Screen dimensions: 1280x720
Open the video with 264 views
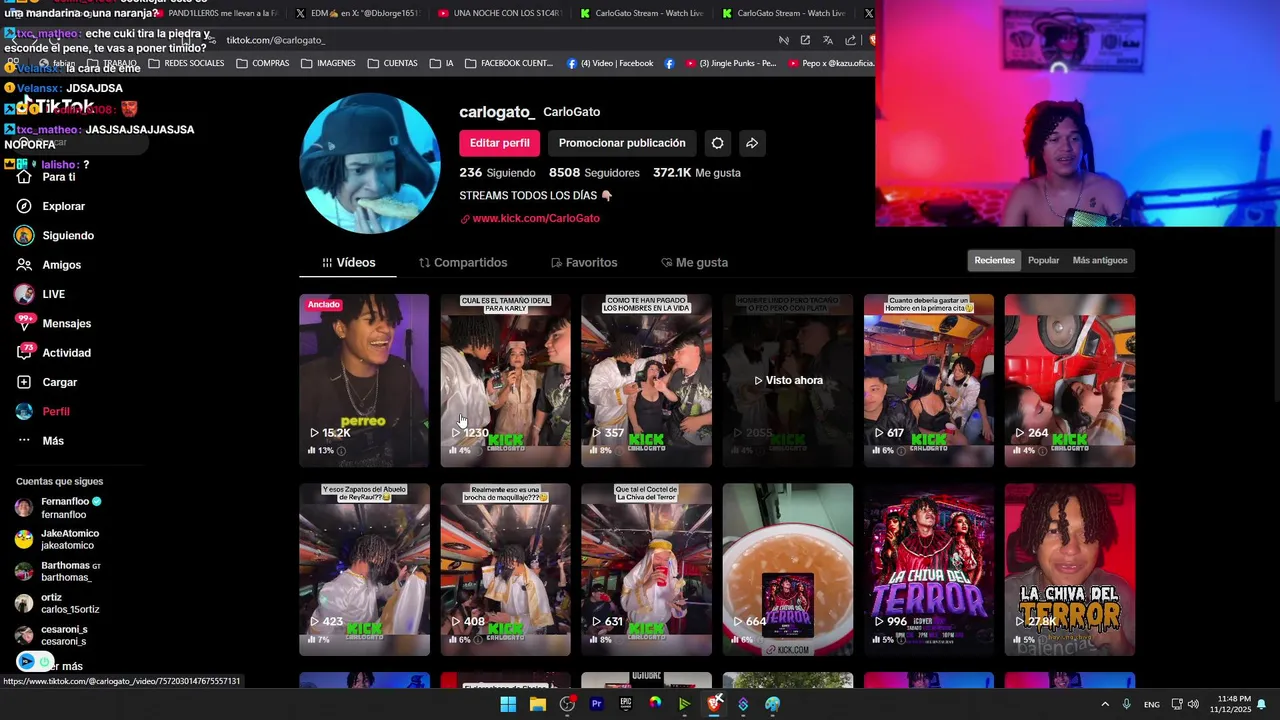pyautogui.click(x=1069, y=380)
